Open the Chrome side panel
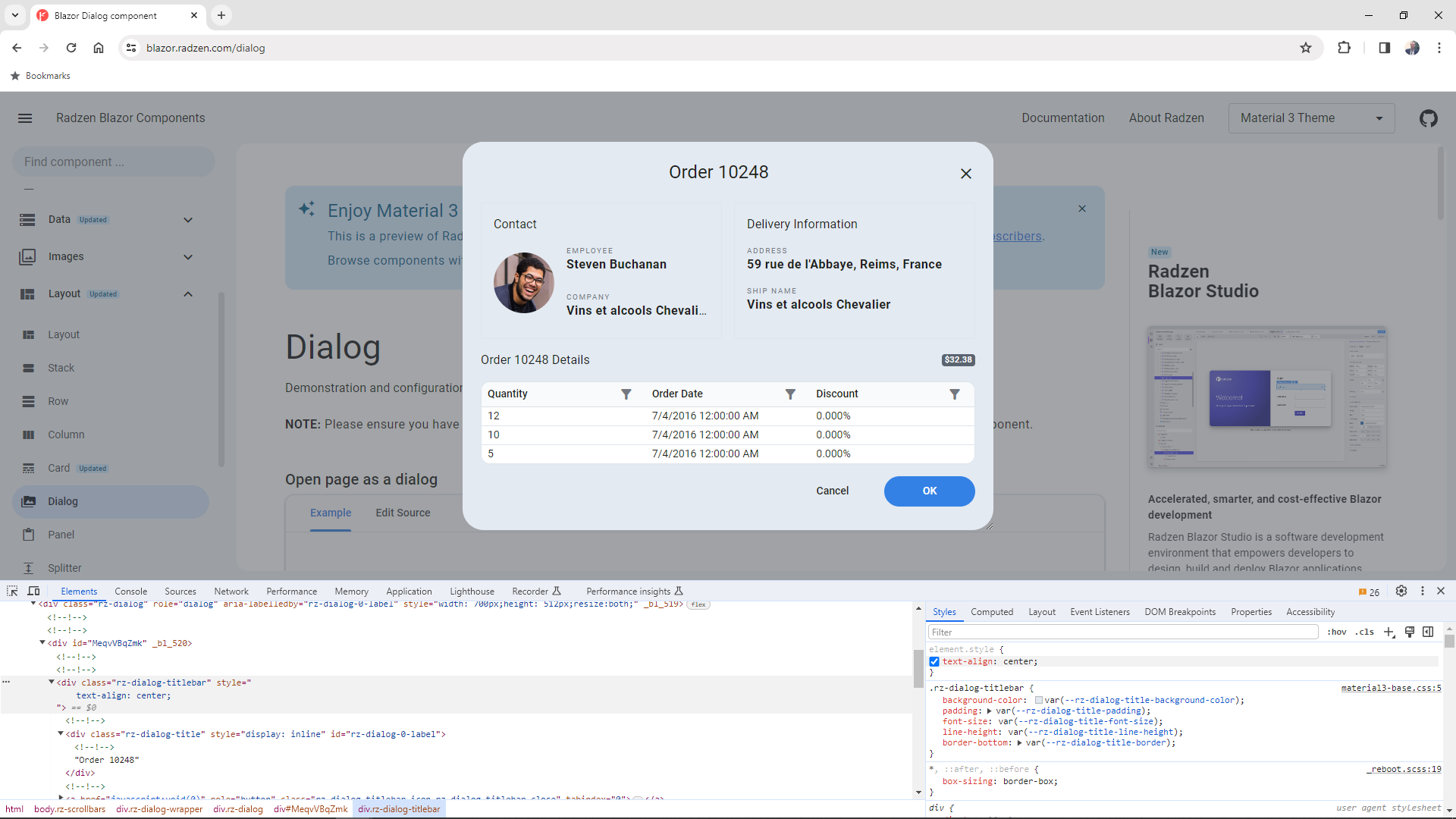 point(1384,48)
